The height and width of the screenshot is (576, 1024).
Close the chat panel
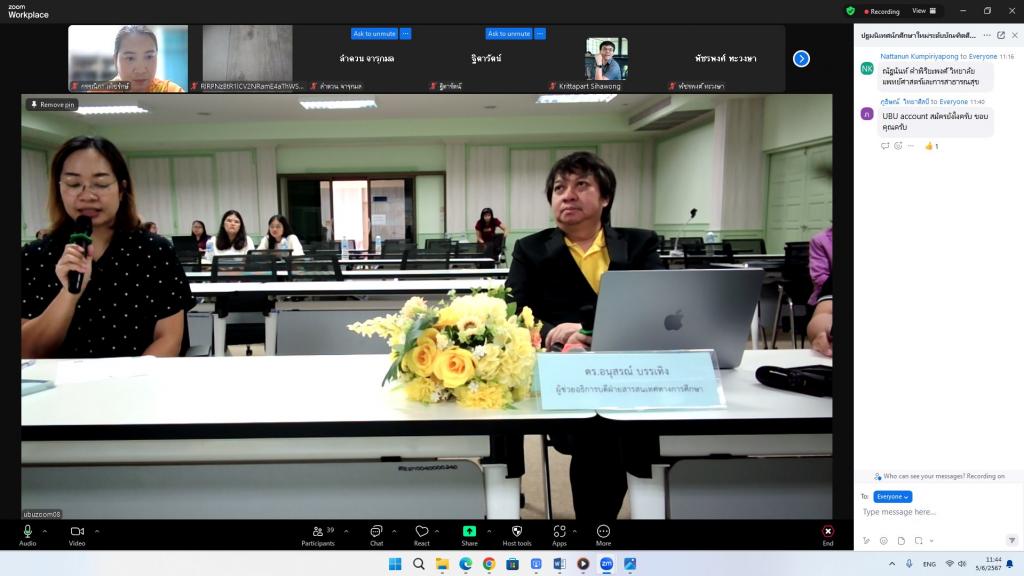pos(1015,35)
